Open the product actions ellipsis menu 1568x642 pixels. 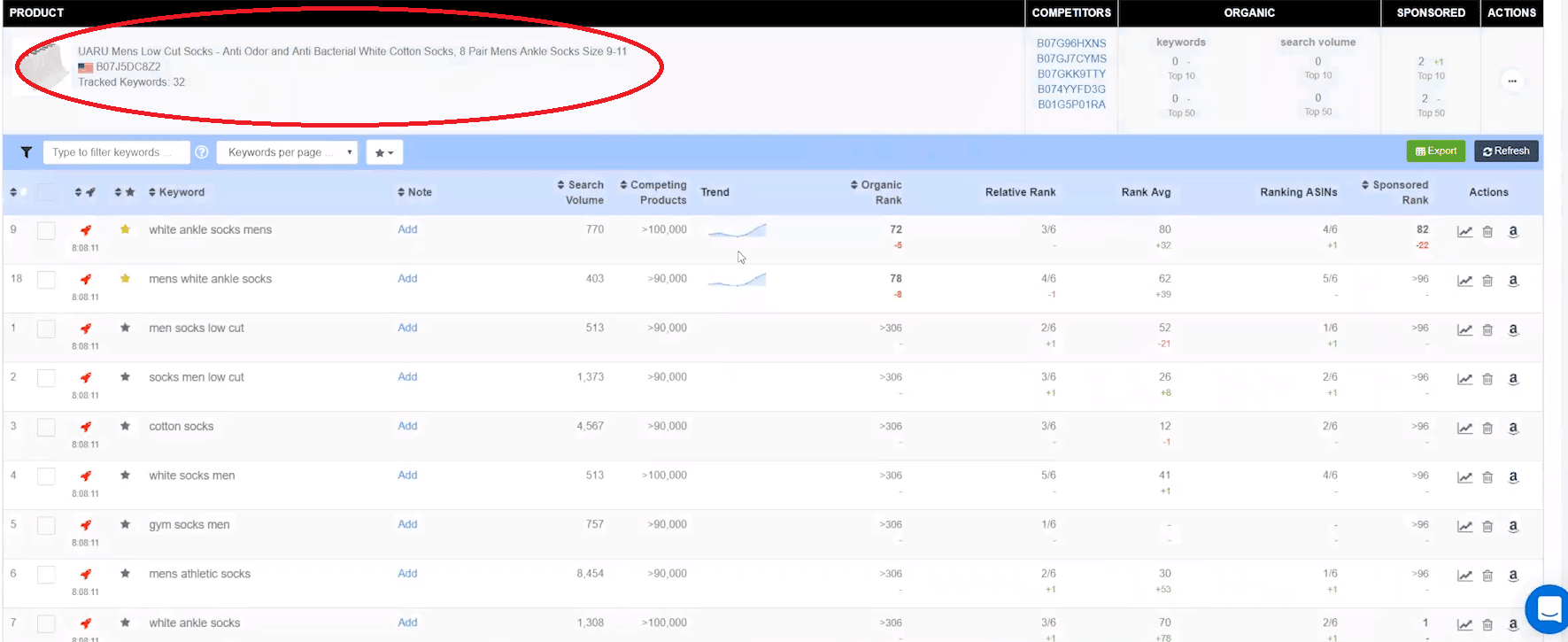(x=1512, y=81)
